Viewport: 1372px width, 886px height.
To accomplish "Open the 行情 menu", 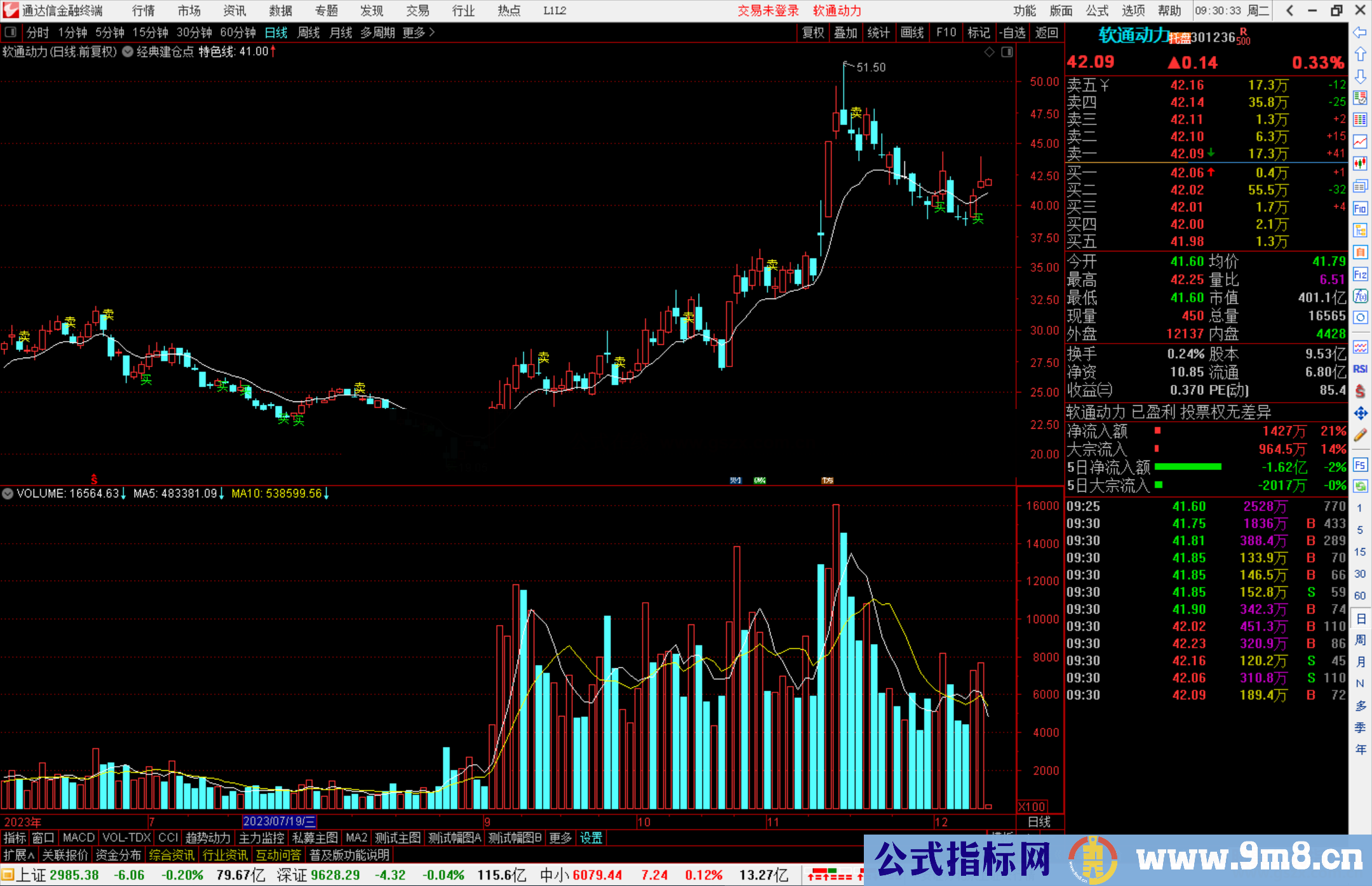I will 143,11.
